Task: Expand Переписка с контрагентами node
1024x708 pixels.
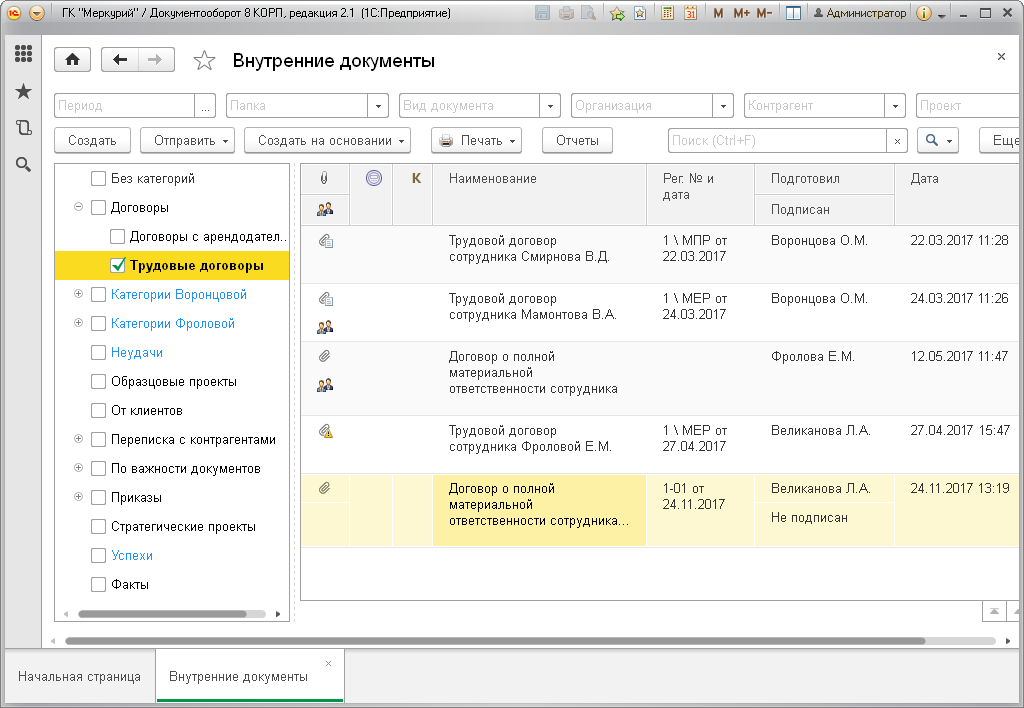Action: 78,439
